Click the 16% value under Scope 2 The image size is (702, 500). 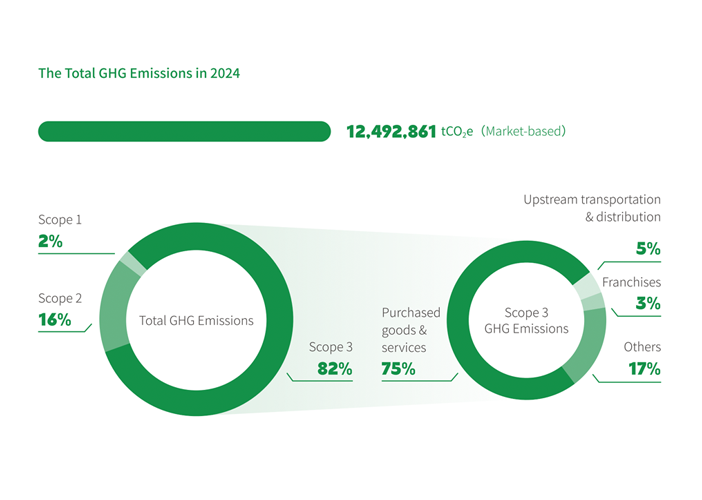(x=55, y=320)
